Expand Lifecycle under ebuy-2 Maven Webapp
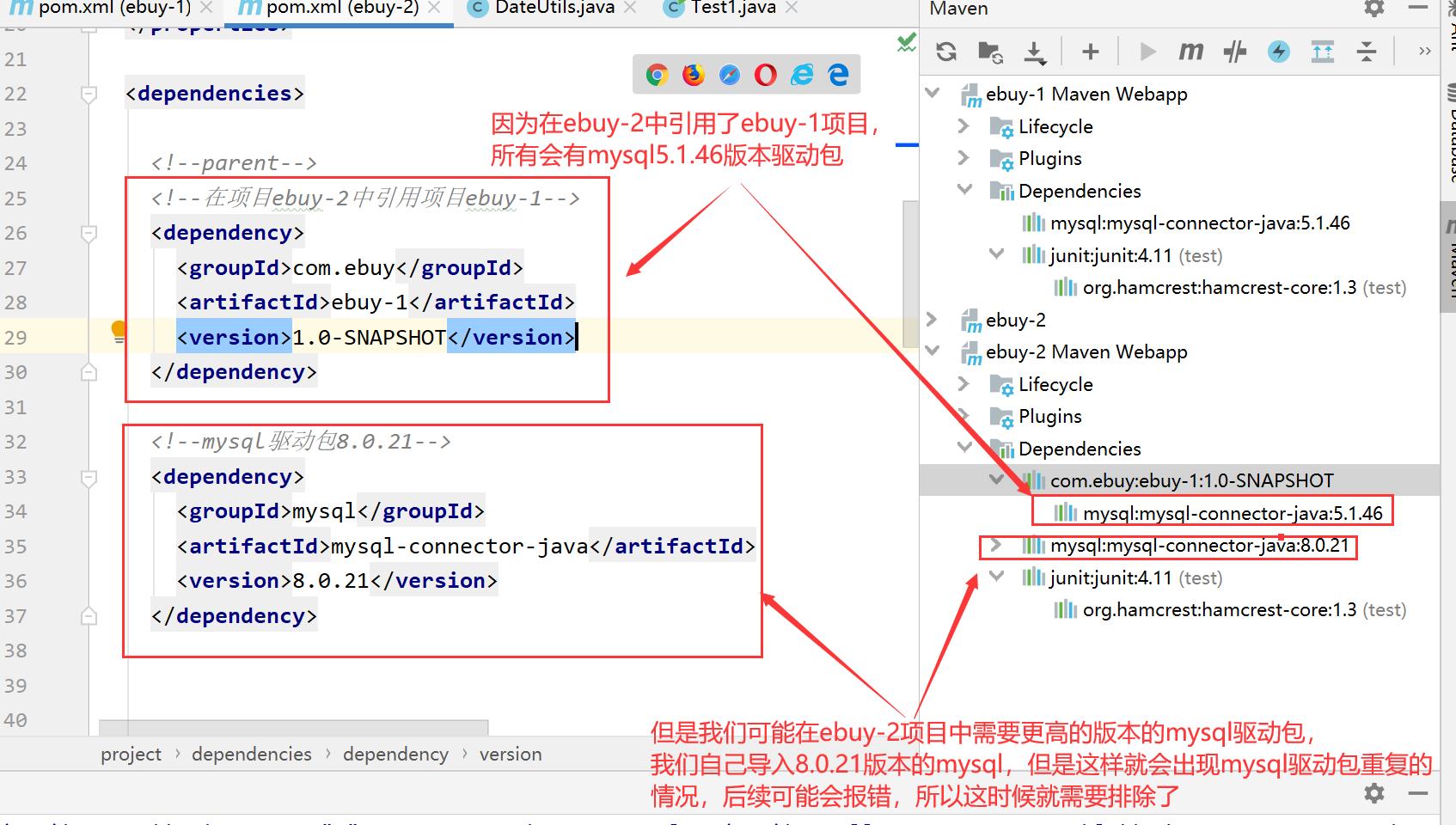The image size is (1456, 825). 964,384
